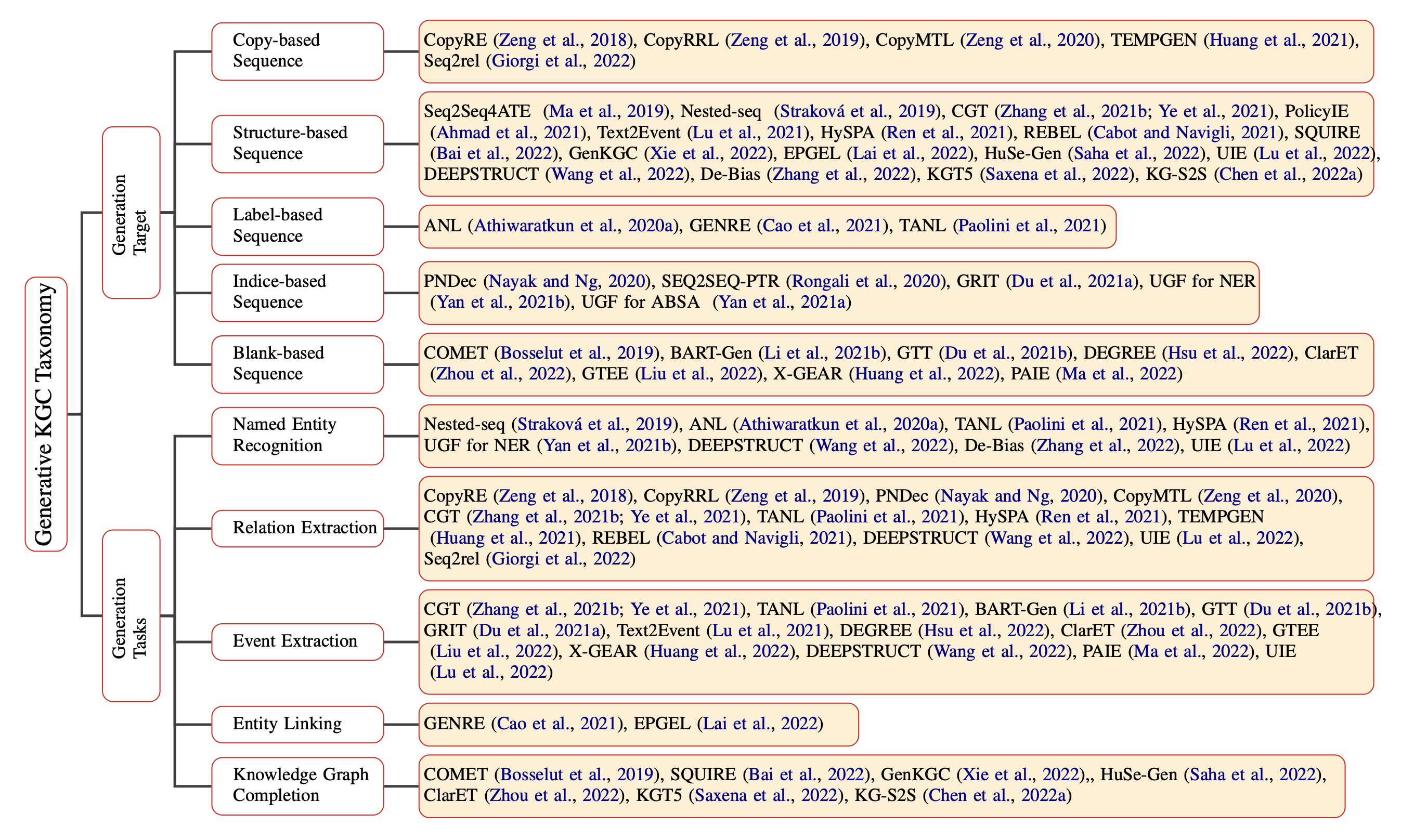Select the Generation Target node
This screenshot has width=1401, height=840.
click(131, 213)
